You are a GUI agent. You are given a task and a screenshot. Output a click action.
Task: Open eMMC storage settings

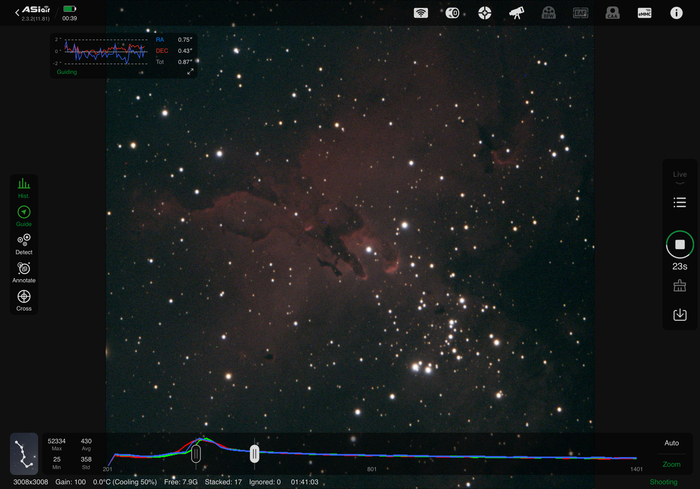coord(644,13)
